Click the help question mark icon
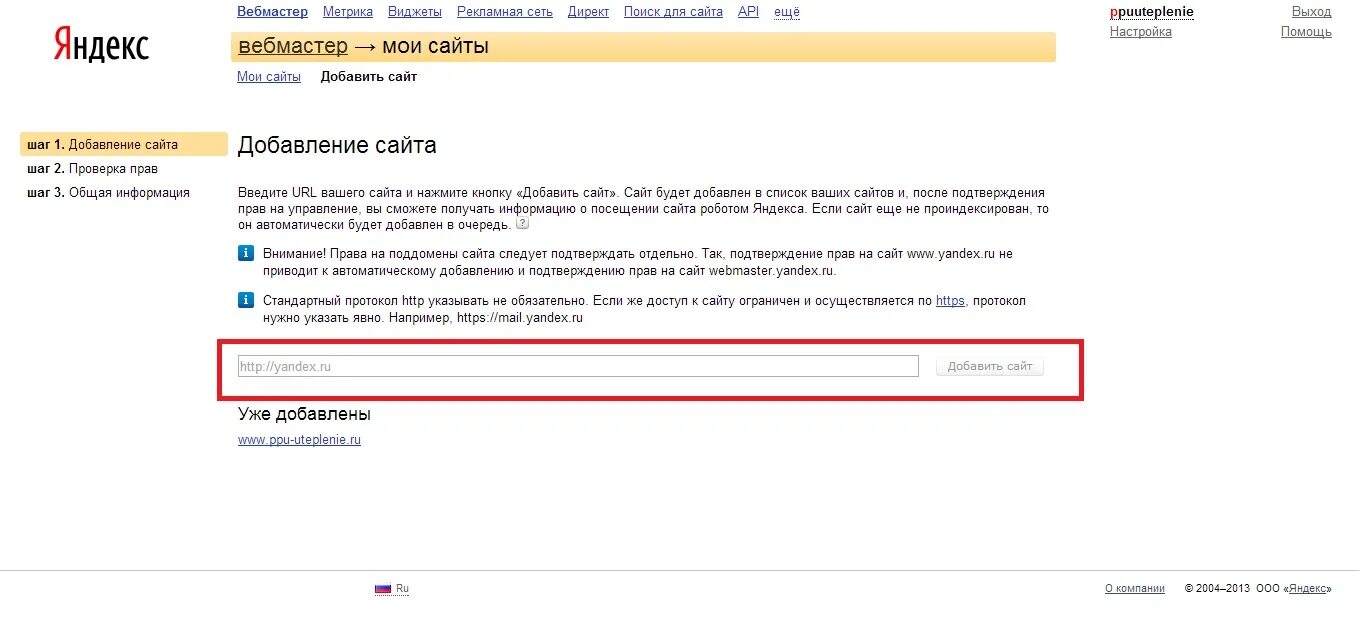 (x=522, y=224)
